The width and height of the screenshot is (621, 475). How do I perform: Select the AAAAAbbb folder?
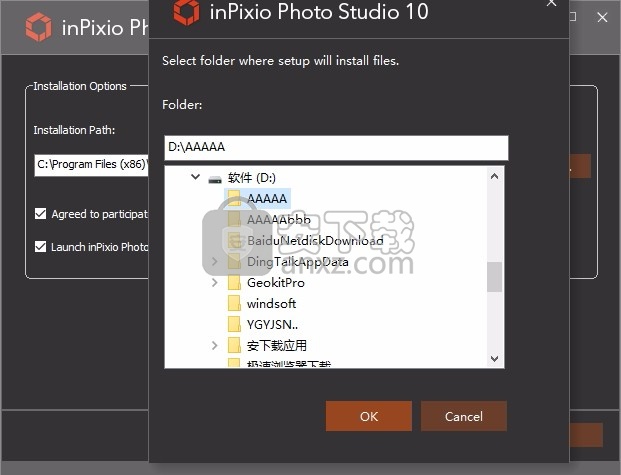[279, 219]
